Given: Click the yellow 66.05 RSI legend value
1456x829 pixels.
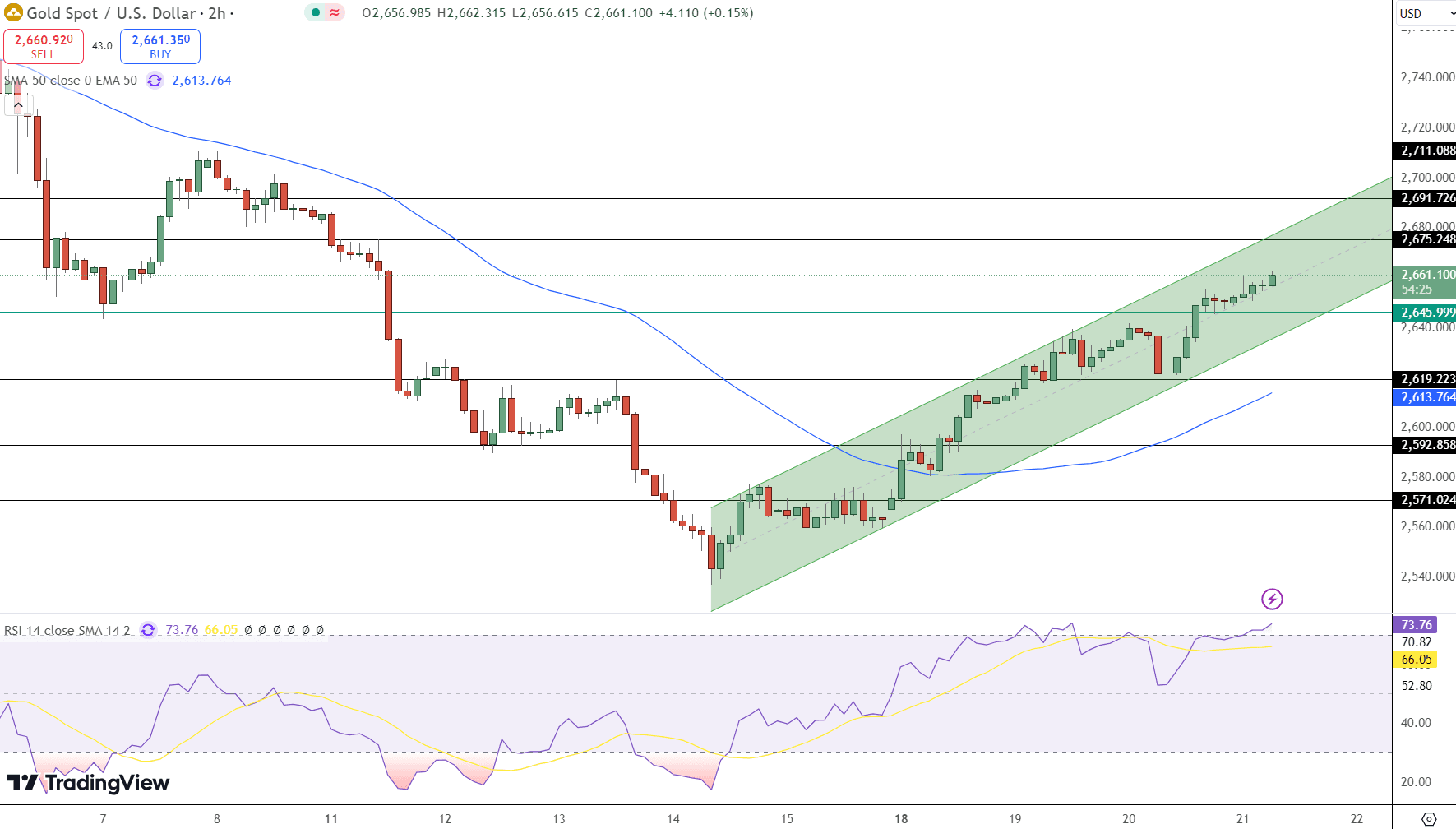Looking at the screenshot, I should click(220, 630).
